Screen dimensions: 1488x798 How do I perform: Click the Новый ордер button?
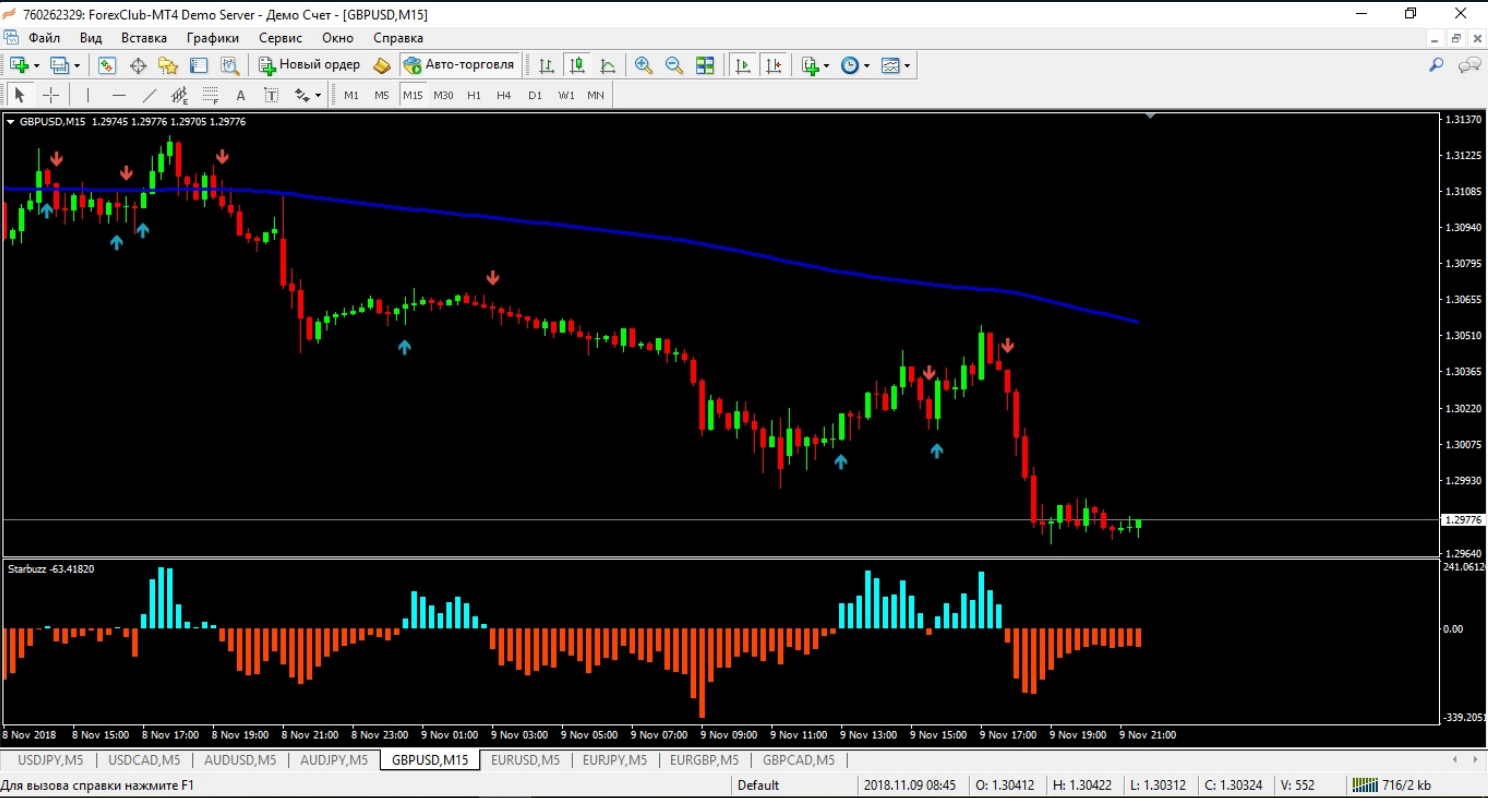[x=310, y=65]
